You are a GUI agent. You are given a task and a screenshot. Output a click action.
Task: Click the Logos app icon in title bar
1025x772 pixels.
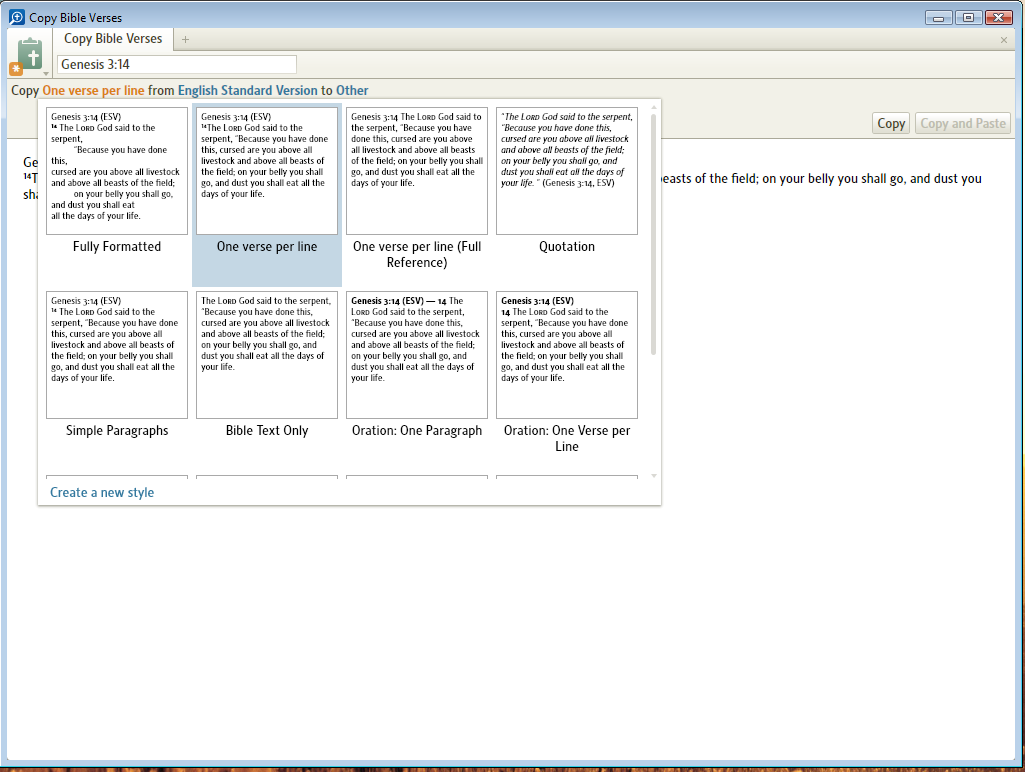click(x=16, y=17)
